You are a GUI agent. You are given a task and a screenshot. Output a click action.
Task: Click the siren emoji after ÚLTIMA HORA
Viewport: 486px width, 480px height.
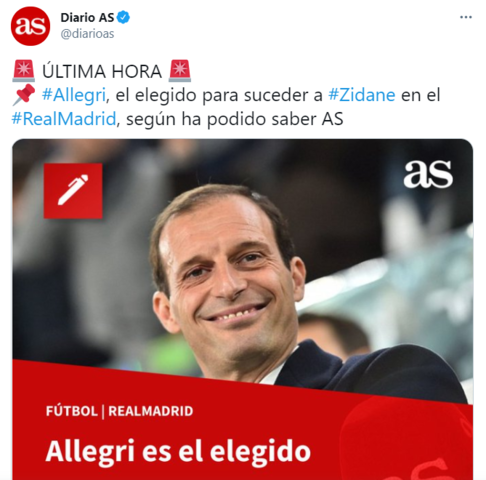[180, 71]
